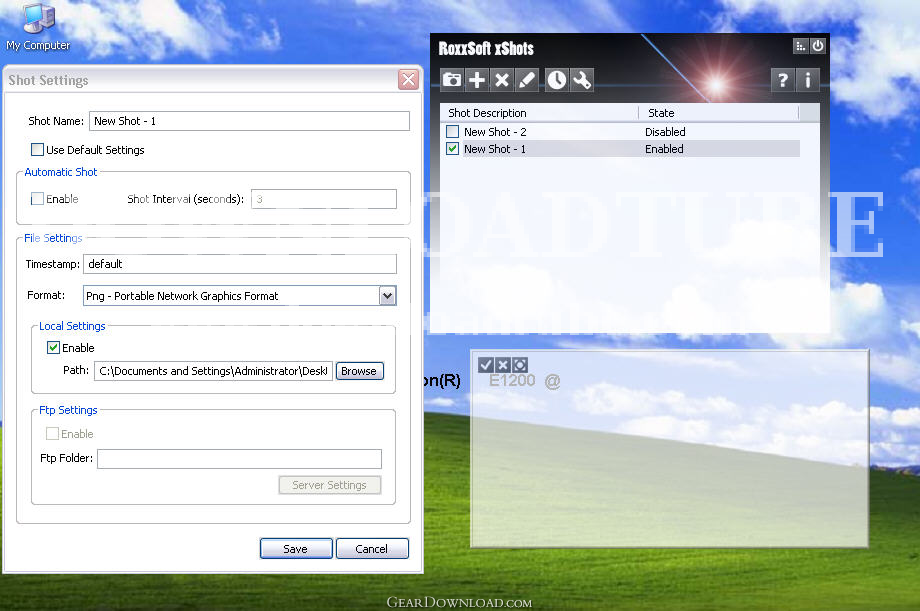Toggle Automatic Shot Enable checkbox
This screenshot has height=611, width=920.
point(38,199)
